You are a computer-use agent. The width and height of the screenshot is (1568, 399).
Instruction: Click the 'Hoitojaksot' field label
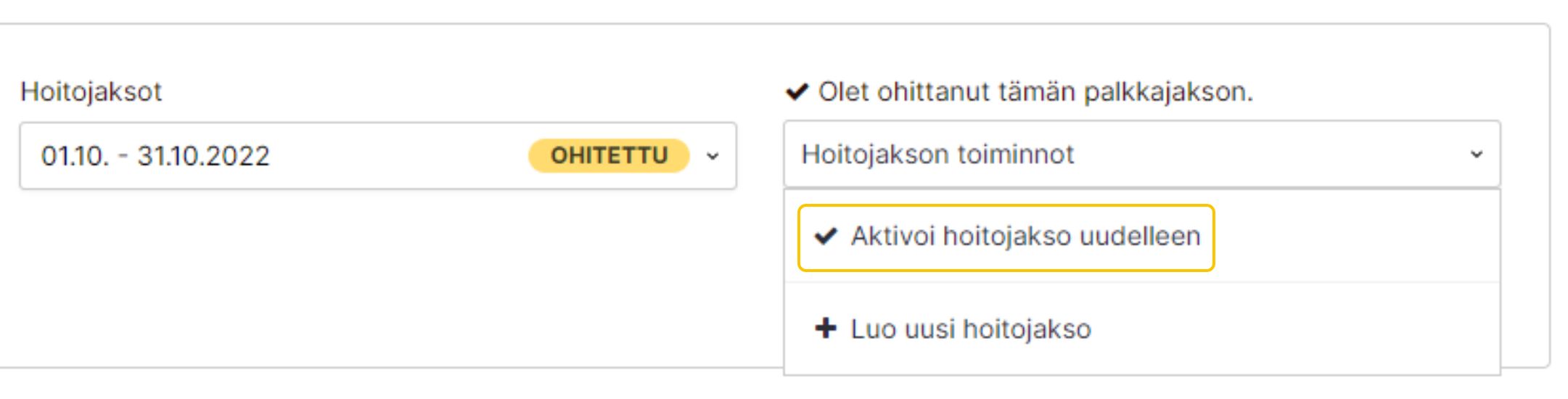pyautogui.click(x=91, y=92)
